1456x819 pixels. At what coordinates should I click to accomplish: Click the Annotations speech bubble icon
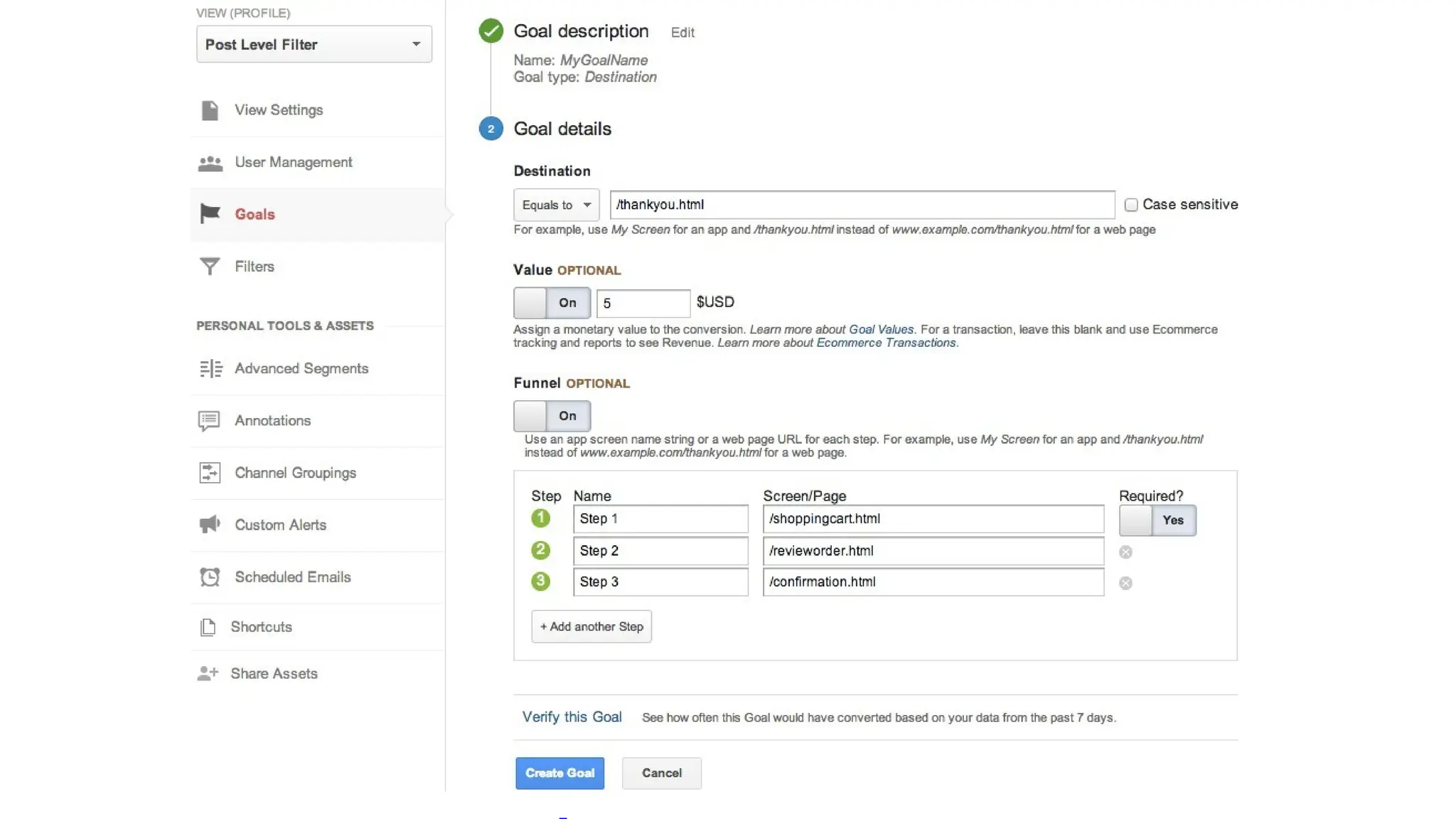click(x=209, y=421)
